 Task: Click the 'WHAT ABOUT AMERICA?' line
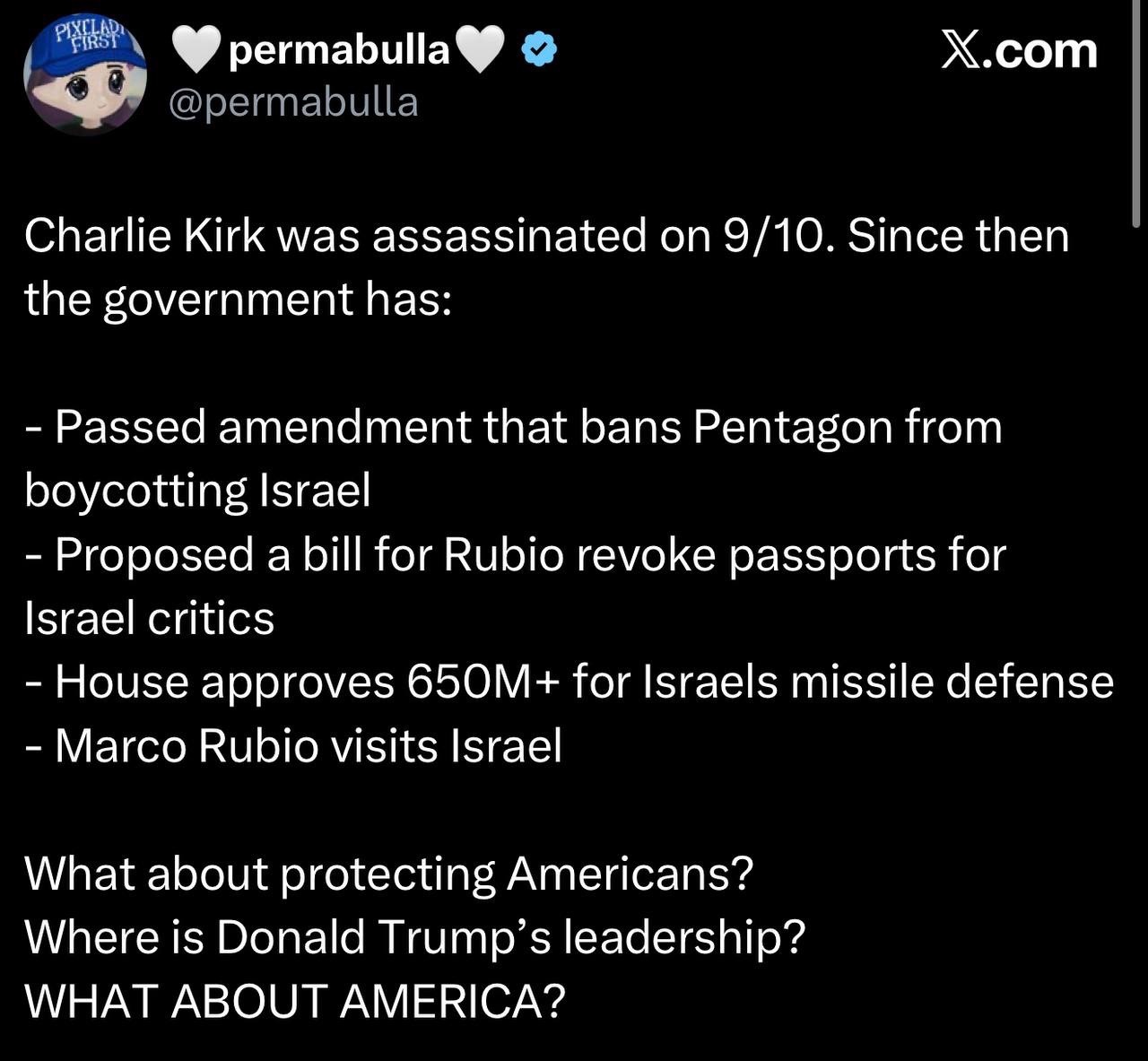295,1001
